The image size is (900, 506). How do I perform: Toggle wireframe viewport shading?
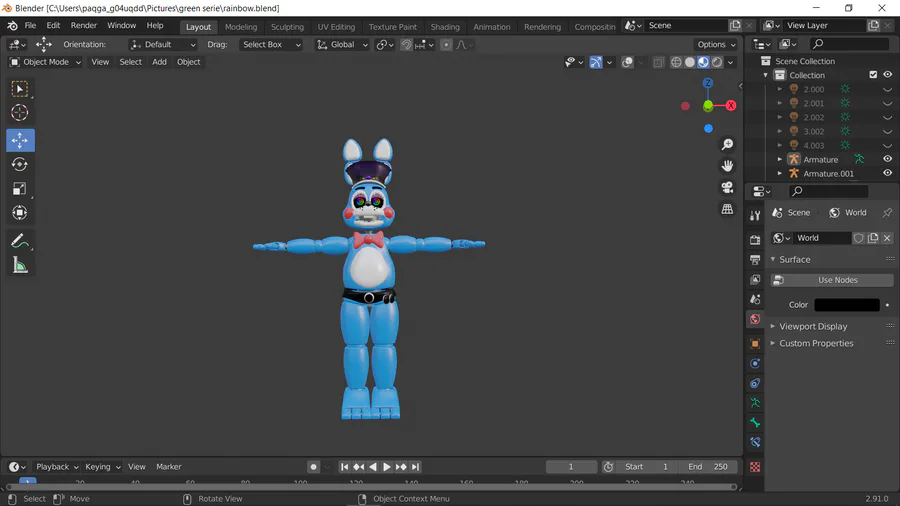pos(676,62)
